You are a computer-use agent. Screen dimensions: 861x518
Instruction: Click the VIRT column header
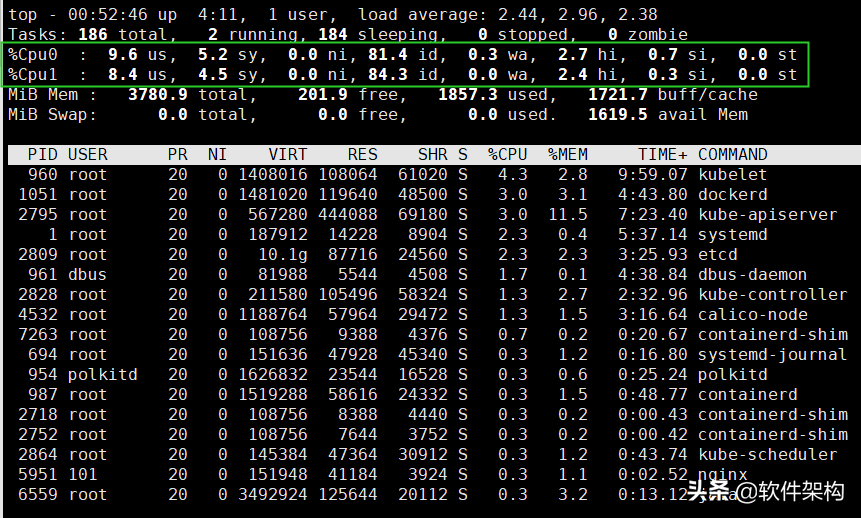click(287, 154)
